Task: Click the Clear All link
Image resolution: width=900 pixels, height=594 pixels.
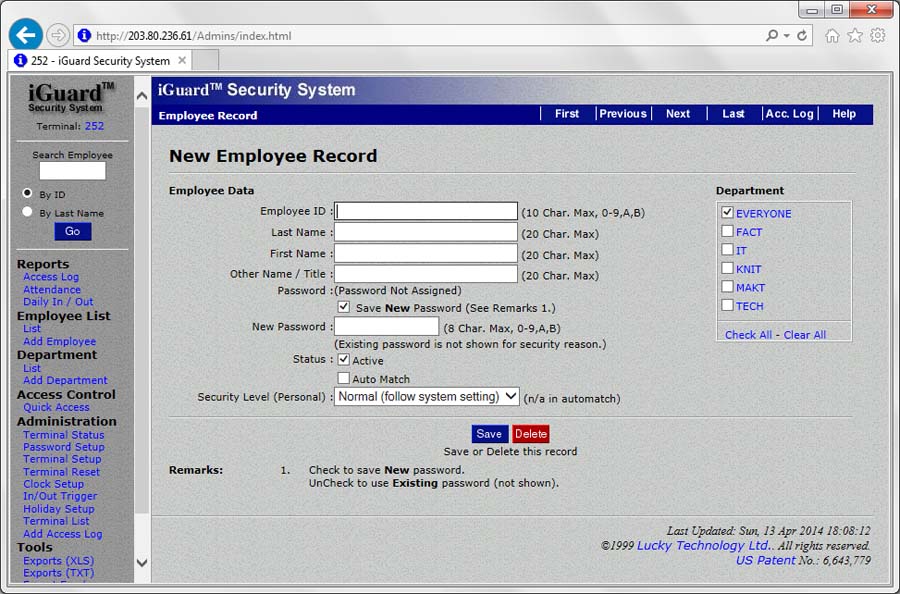Action: [805, 335]
